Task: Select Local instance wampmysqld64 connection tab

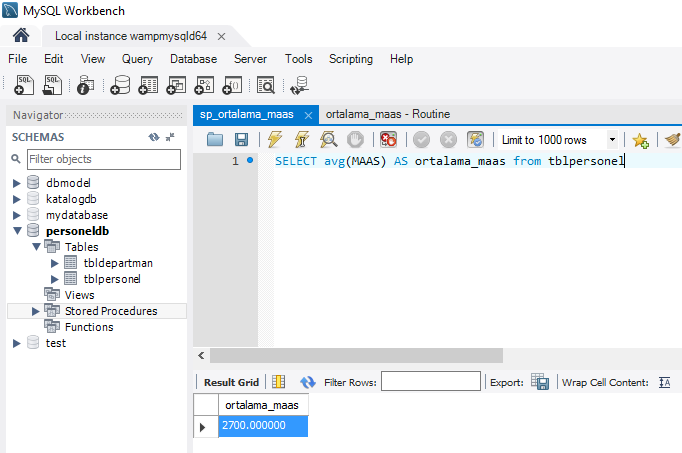Action: 130,36
